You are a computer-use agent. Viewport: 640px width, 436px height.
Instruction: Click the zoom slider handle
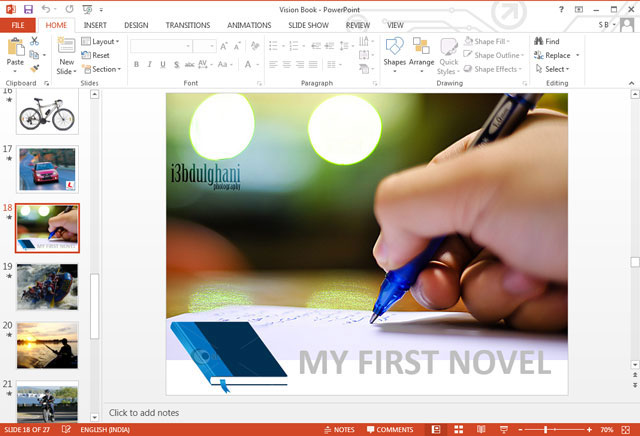point(546,429)
